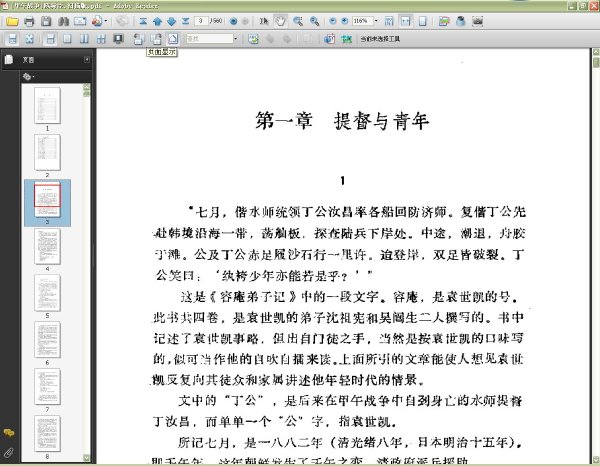Image resolution: width=600 pixels, height=466 pixels.
Task: Select page 5 thumbnail
Action: coord(47,293)
